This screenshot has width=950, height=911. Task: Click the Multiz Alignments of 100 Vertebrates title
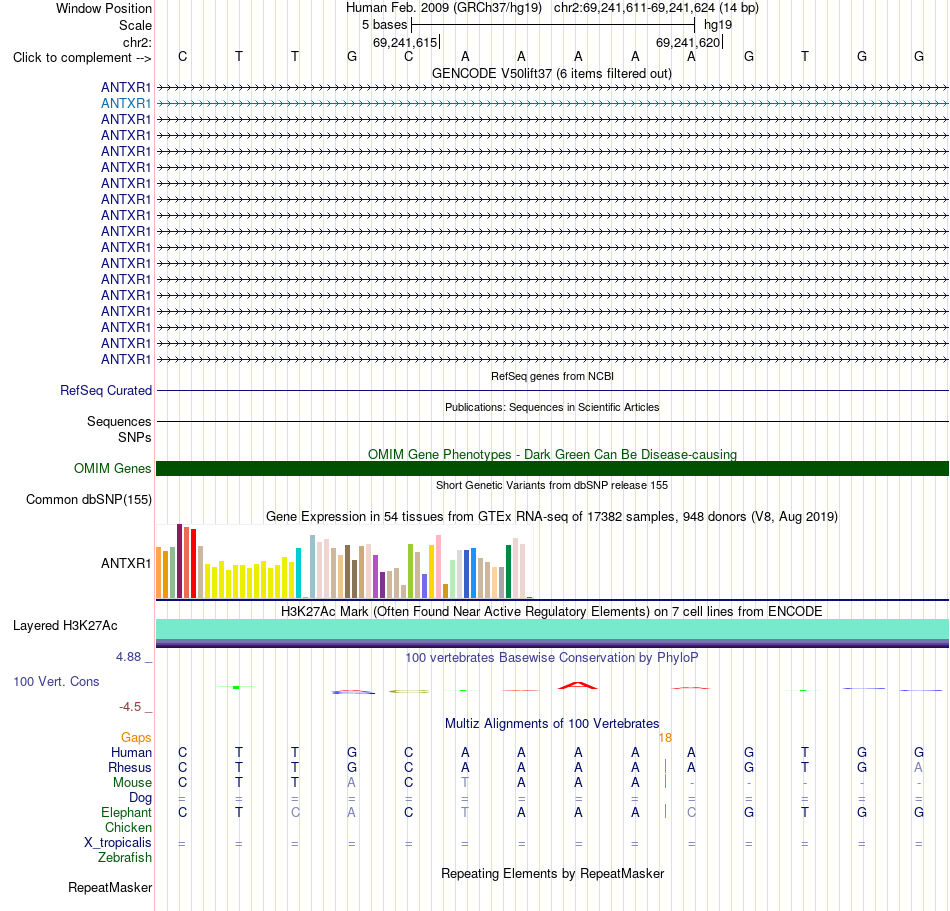[552, 723]
